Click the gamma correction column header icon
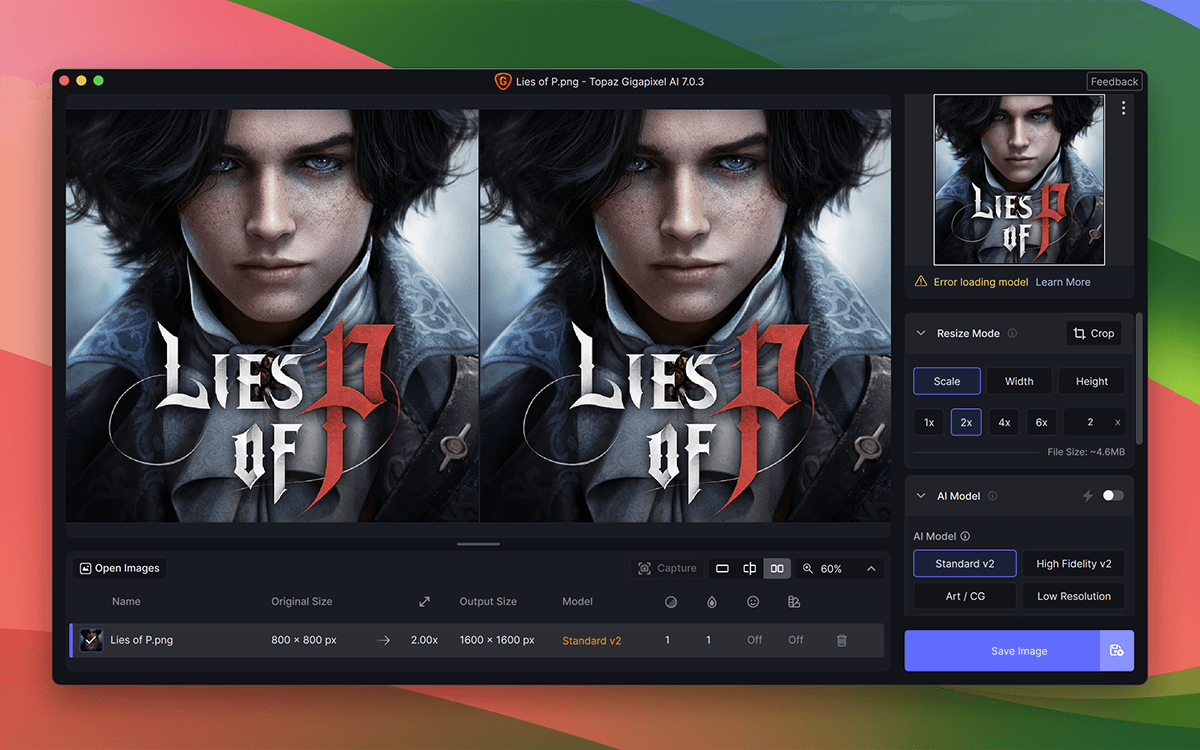The image size is (1200, 750). point(794,602)
